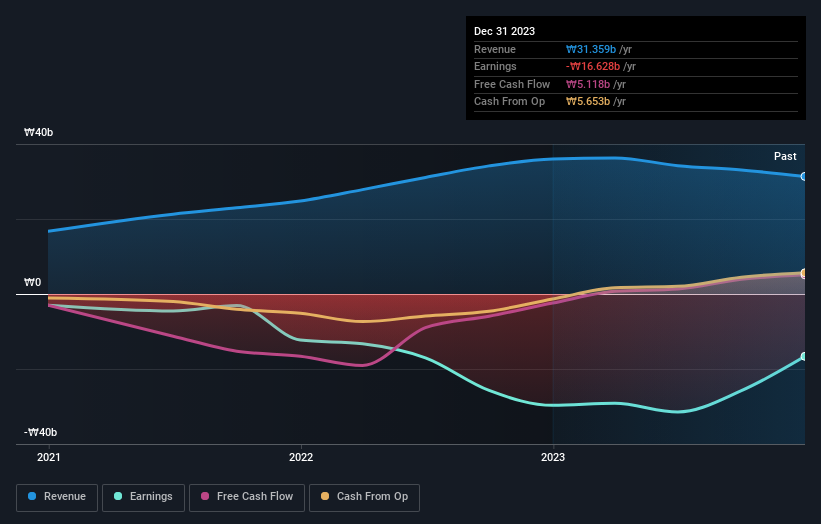Click the ₩5.653b cash from op value

(x=588, y=102)
